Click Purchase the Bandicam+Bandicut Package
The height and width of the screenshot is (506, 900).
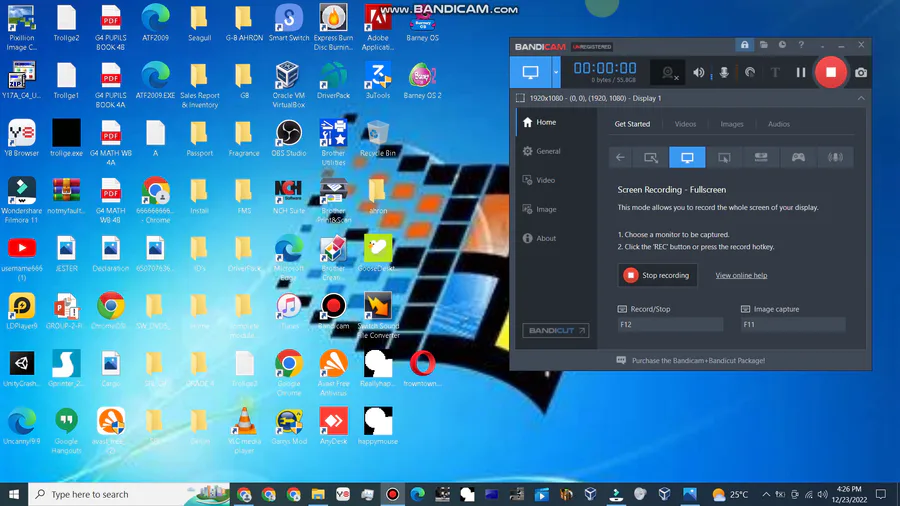point(698,361)
